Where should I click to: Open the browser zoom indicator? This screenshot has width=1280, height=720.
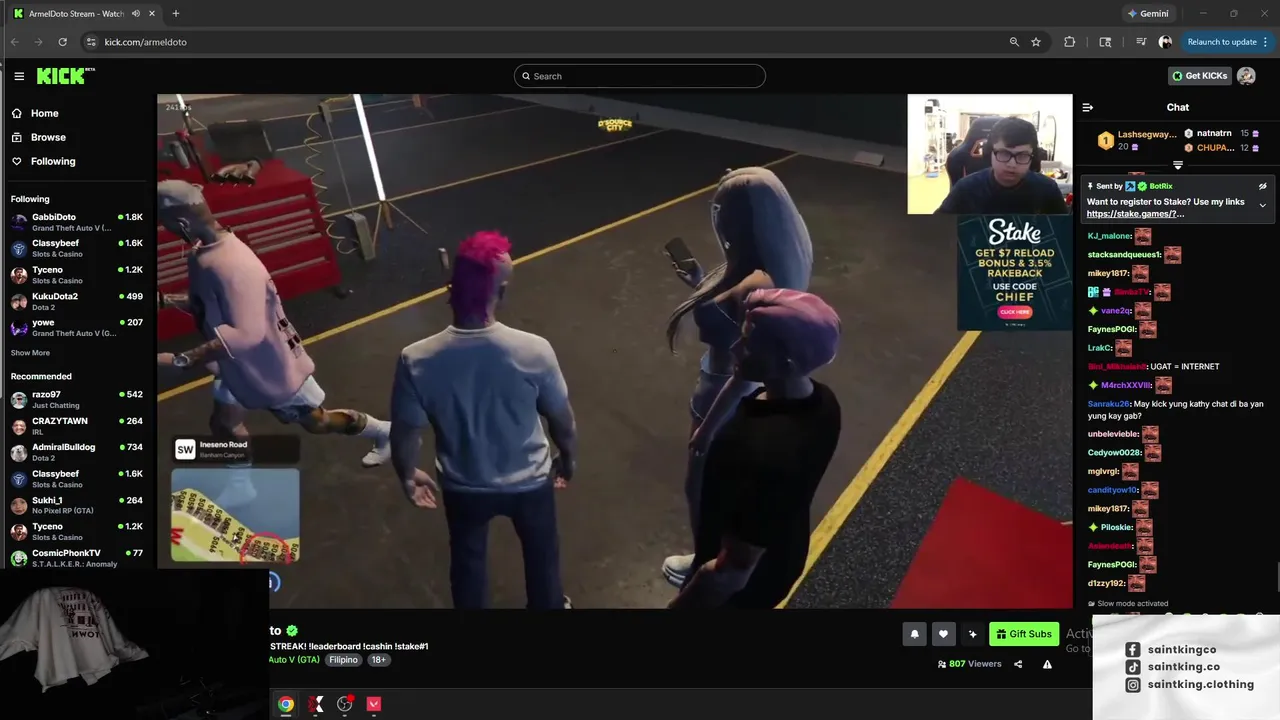point(1014,42)
